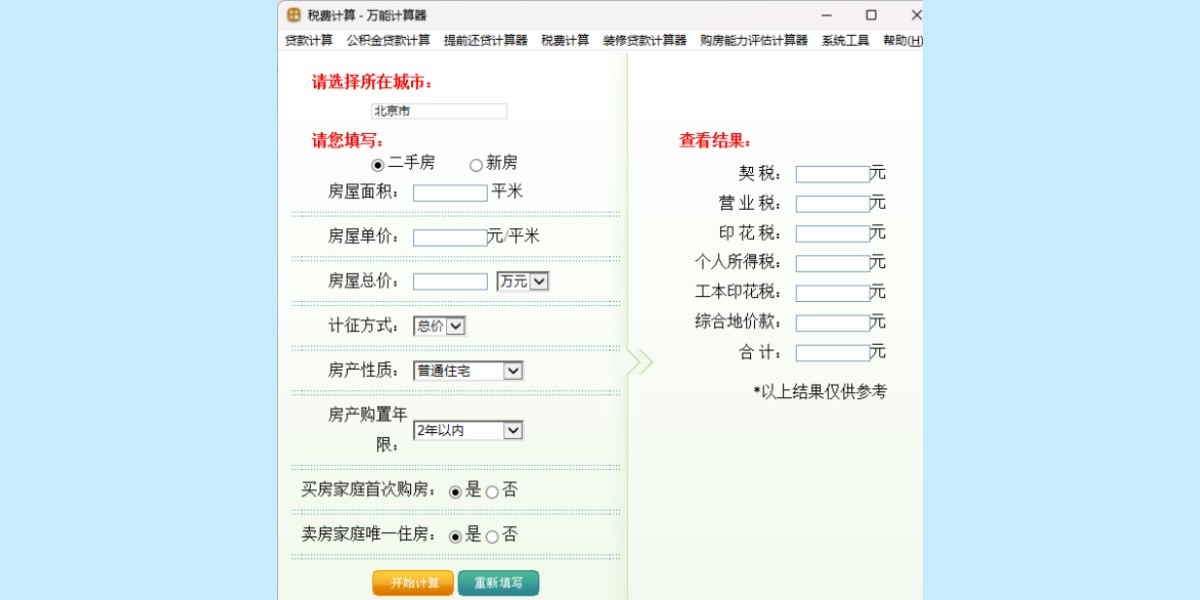
Task: Open the 税费计算 menu
Action: (x=565, y=40)
